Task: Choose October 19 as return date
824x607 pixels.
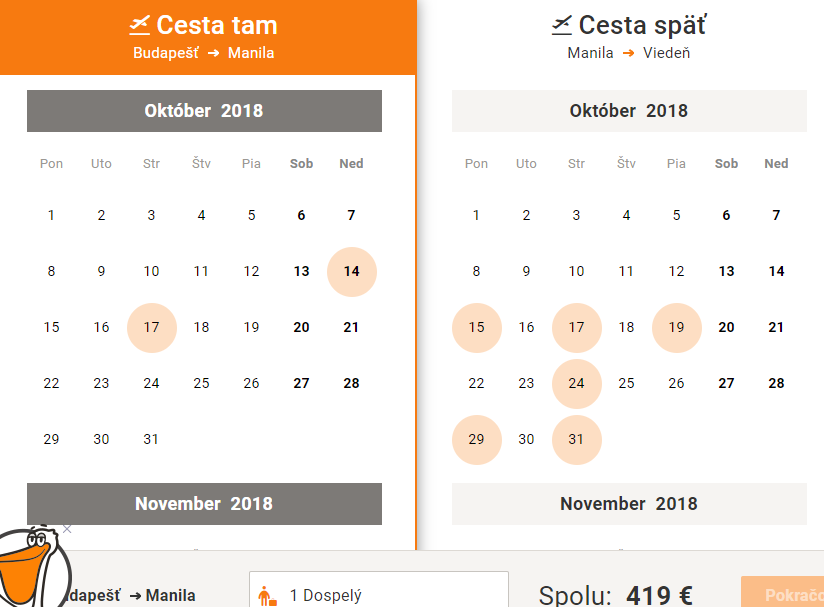Action: [x=677, y=328]
